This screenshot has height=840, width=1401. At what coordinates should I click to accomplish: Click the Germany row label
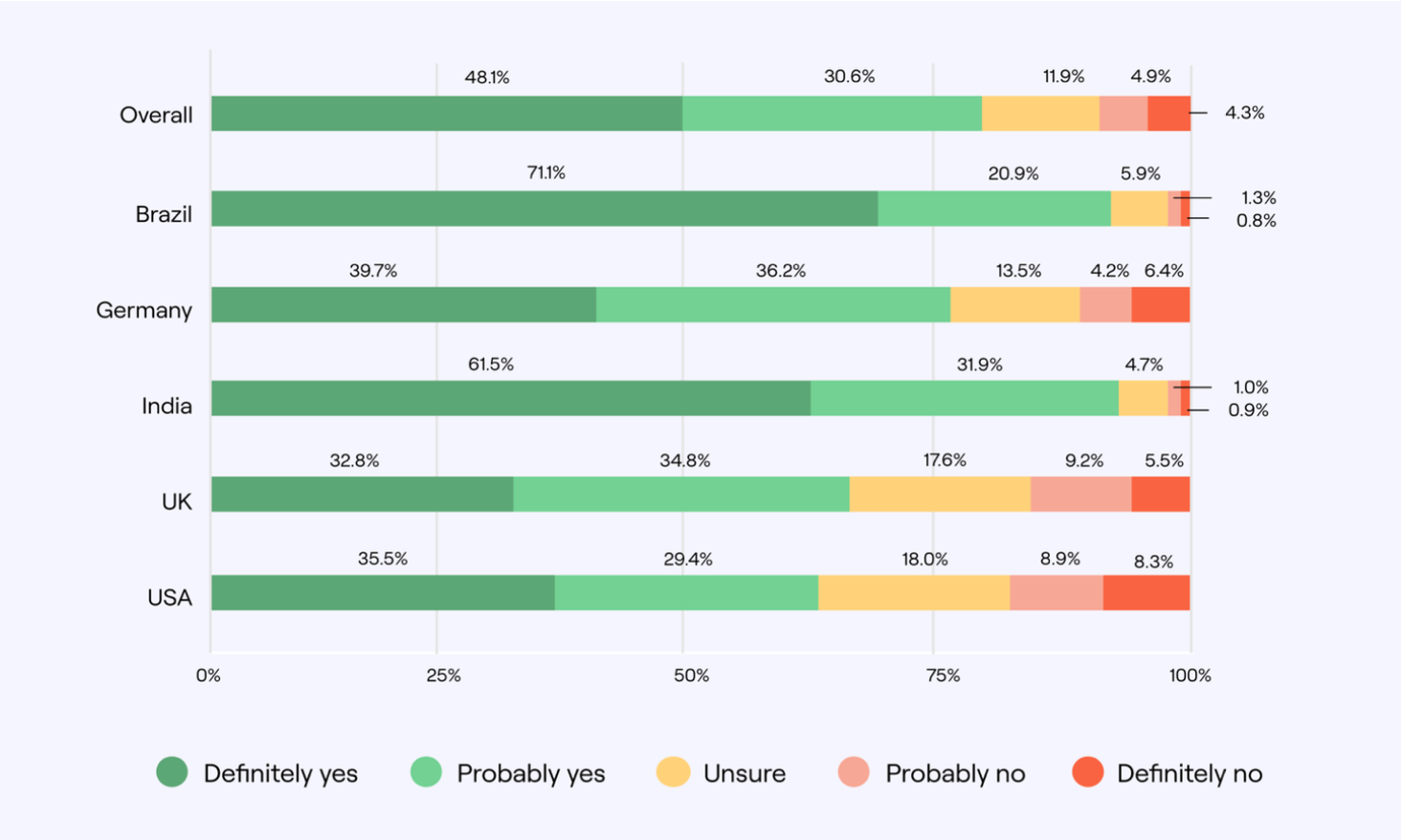[x=145, y=310]
